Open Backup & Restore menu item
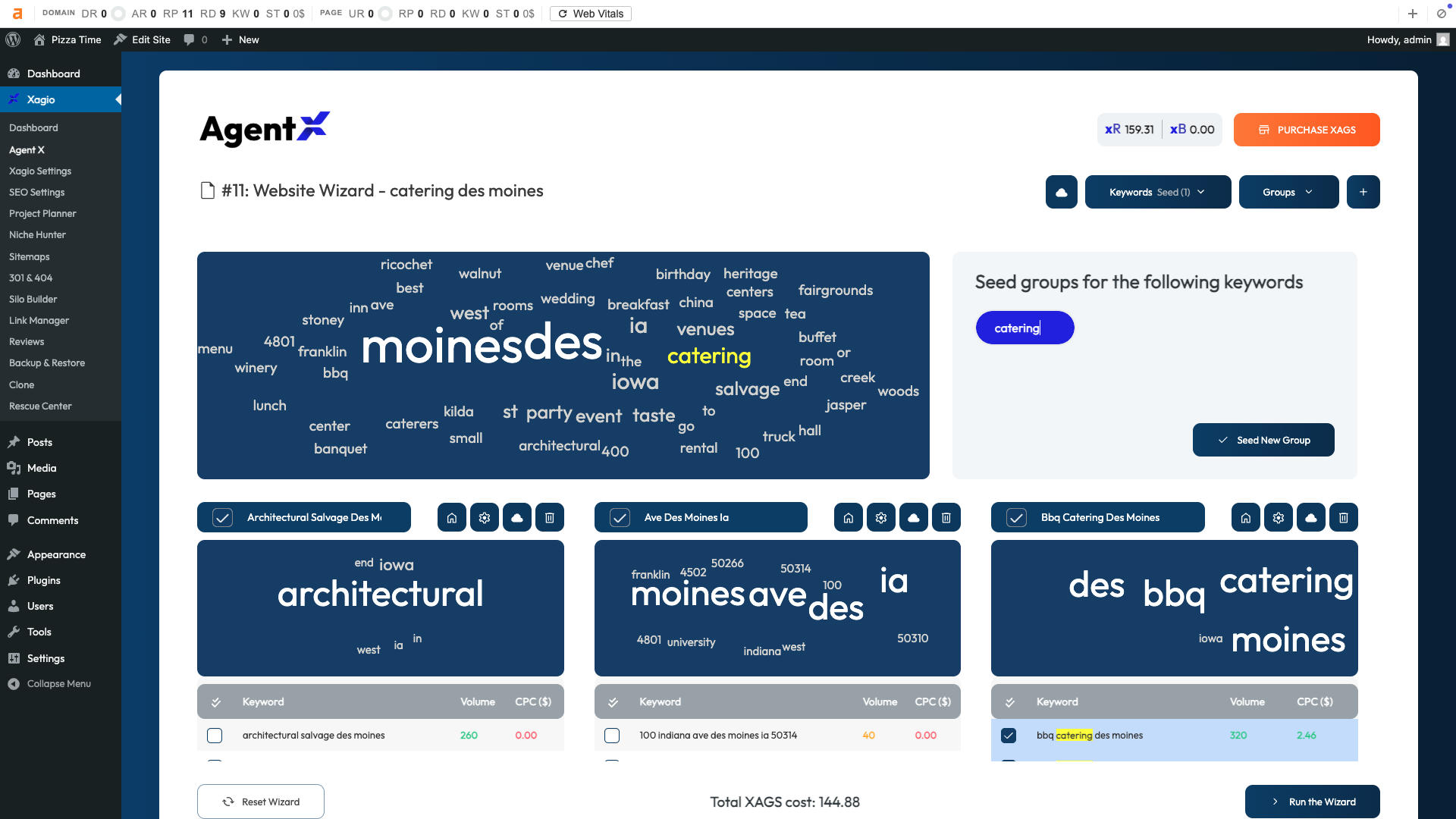This screenshot has height=819, width=1456. [x=47, y=363]
